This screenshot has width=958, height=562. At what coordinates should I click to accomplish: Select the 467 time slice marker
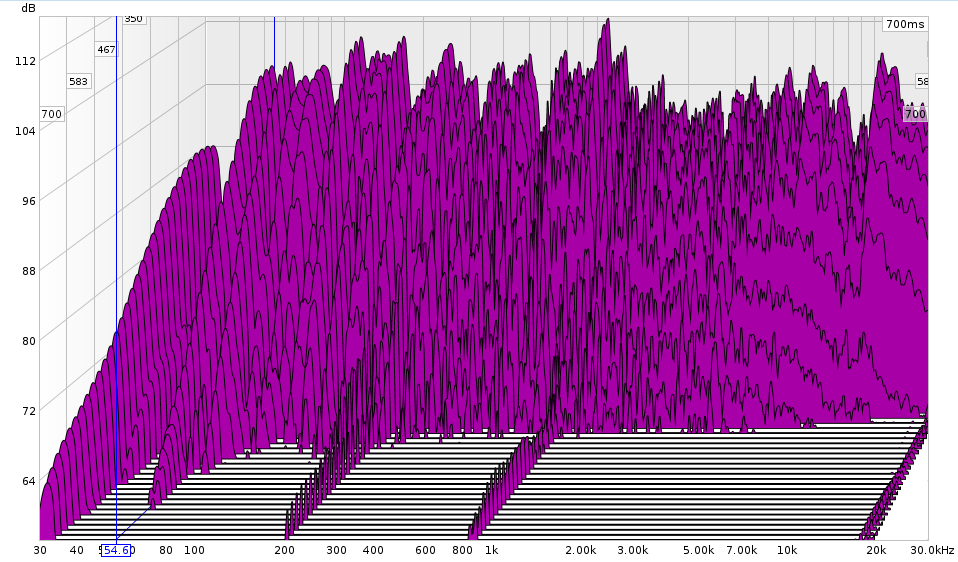pyautogui.click(x=106, y=50)
